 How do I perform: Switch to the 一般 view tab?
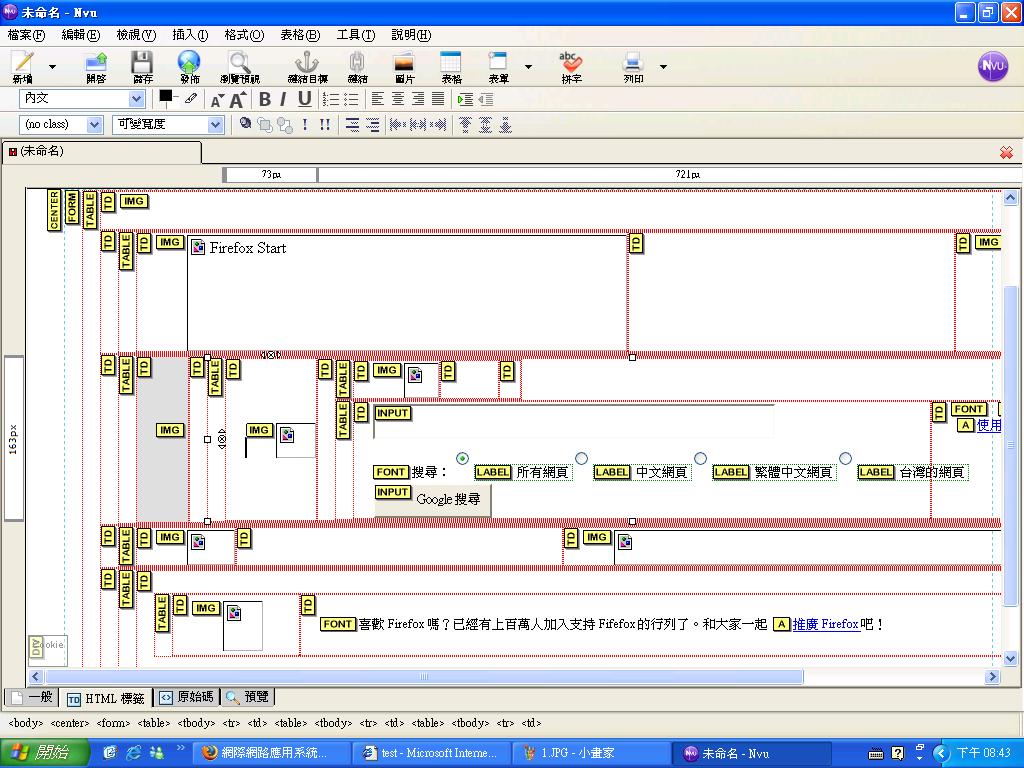coord(31,697)
